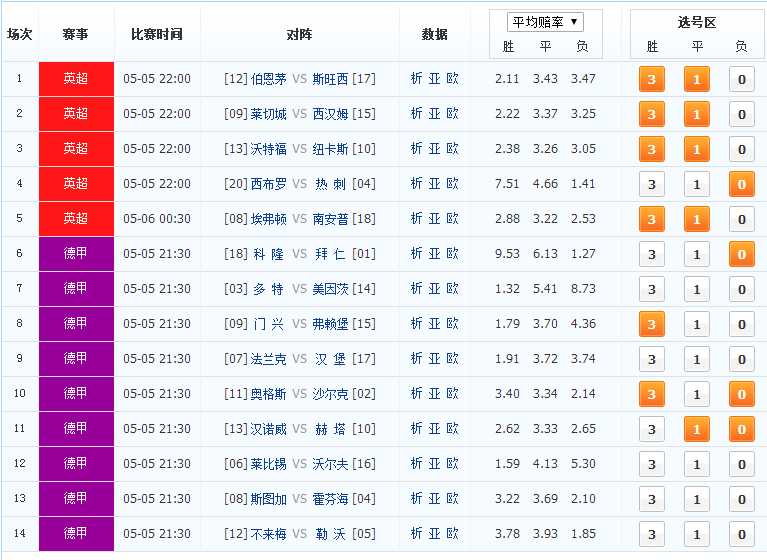Select the 德甲 league cell in match 6
This screenshot has height=560, width=767.
click(x=76, y=254)
